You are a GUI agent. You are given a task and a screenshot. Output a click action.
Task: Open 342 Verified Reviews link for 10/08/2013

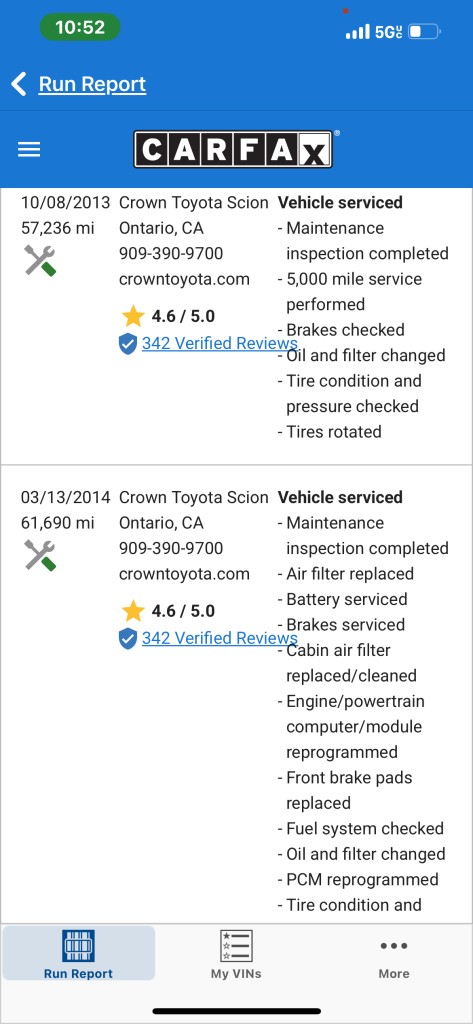point(220,344)
